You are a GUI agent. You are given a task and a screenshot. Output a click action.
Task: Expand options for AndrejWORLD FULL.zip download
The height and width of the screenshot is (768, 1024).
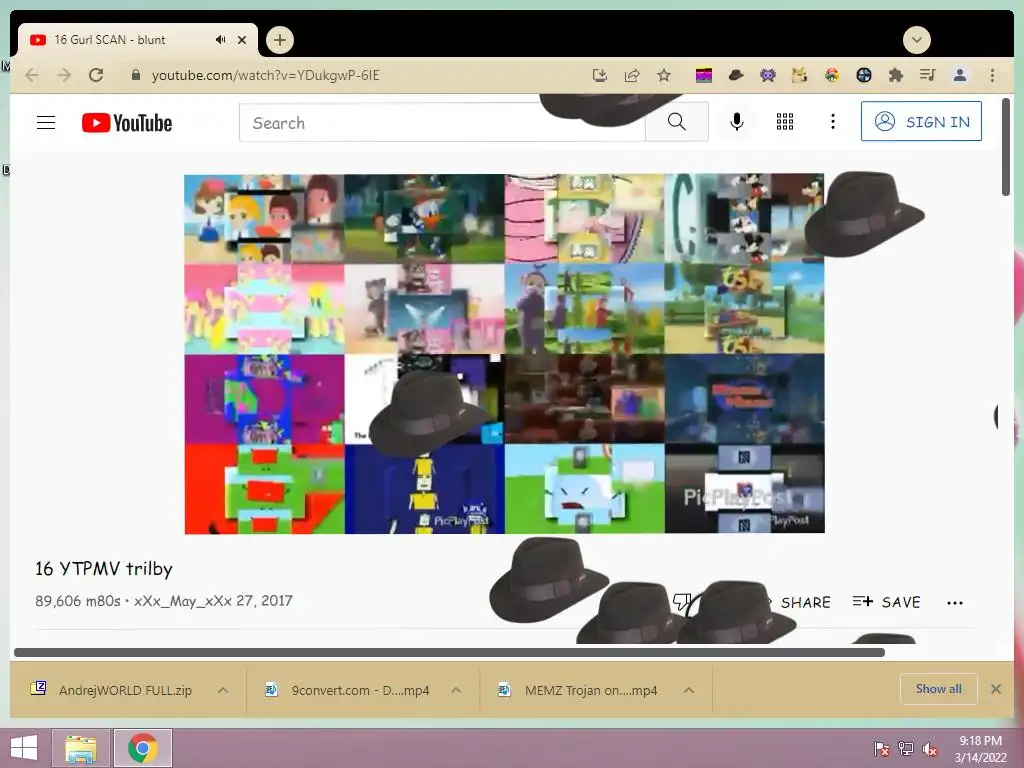coord(223,690)
